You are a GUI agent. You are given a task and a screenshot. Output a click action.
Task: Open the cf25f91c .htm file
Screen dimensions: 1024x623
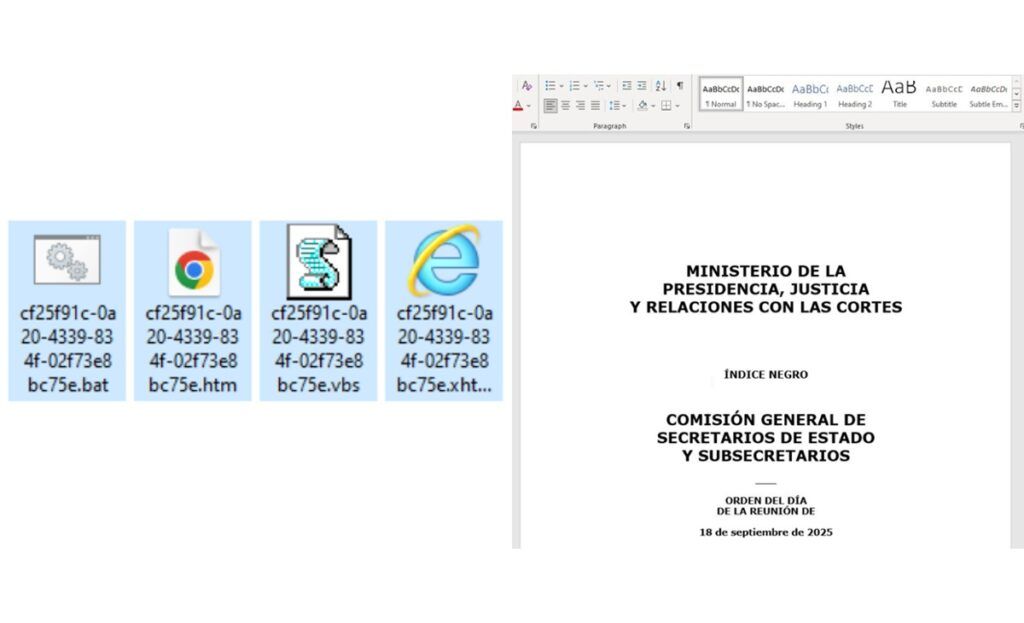(x=194, y=305)
